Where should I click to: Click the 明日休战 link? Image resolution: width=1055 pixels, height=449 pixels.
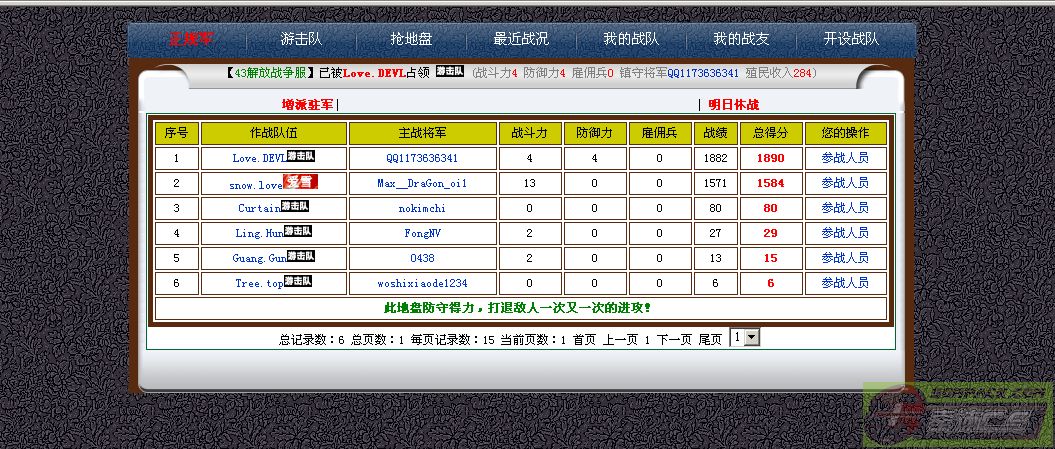[x=733, y=104]
